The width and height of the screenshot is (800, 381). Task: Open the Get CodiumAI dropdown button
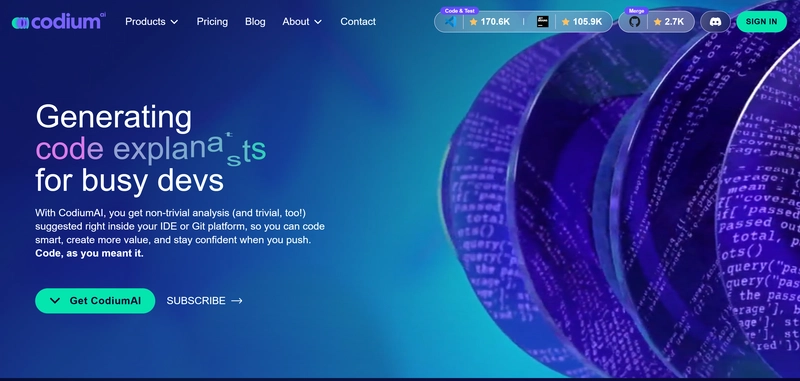tap(95, 300)
